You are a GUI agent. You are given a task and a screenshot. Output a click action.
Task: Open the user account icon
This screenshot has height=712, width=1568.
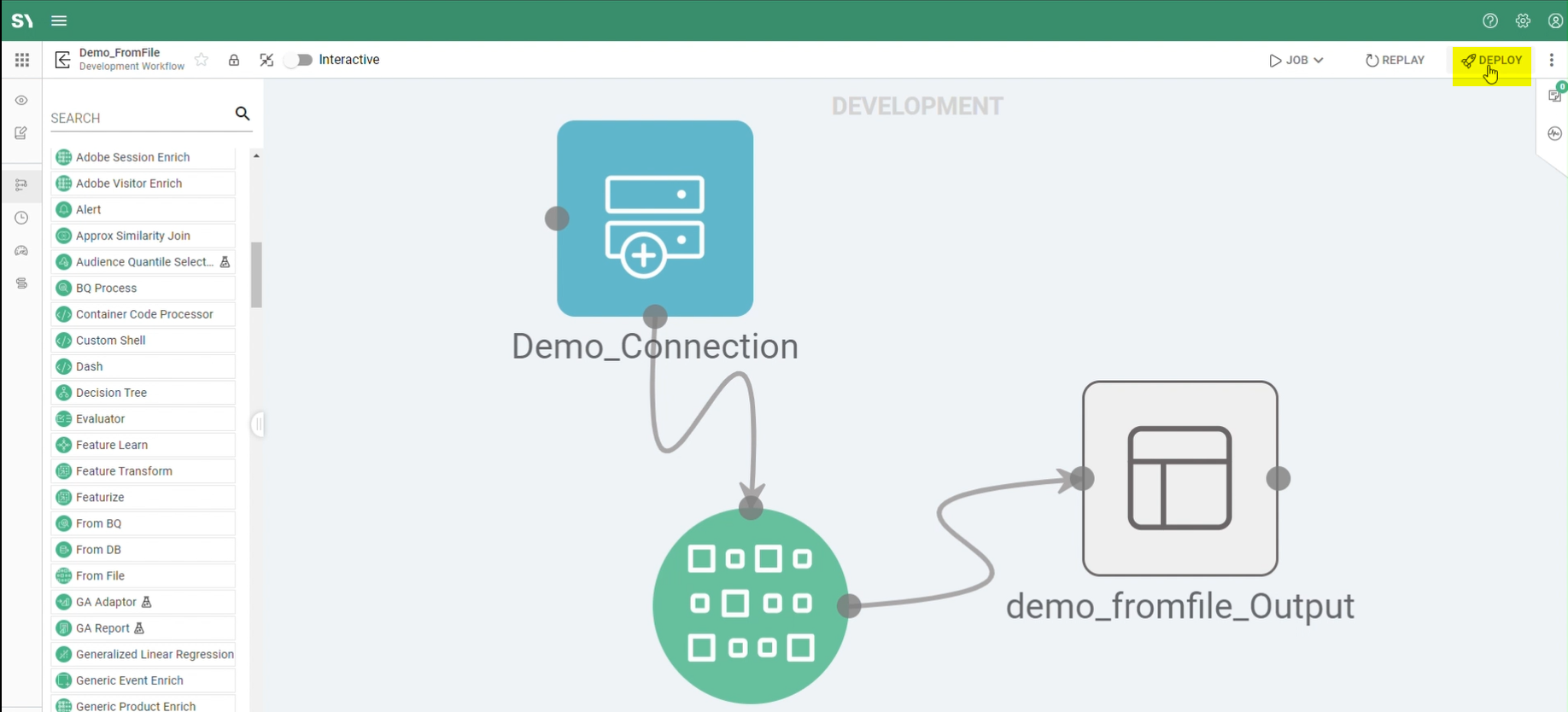point(1555,20)
